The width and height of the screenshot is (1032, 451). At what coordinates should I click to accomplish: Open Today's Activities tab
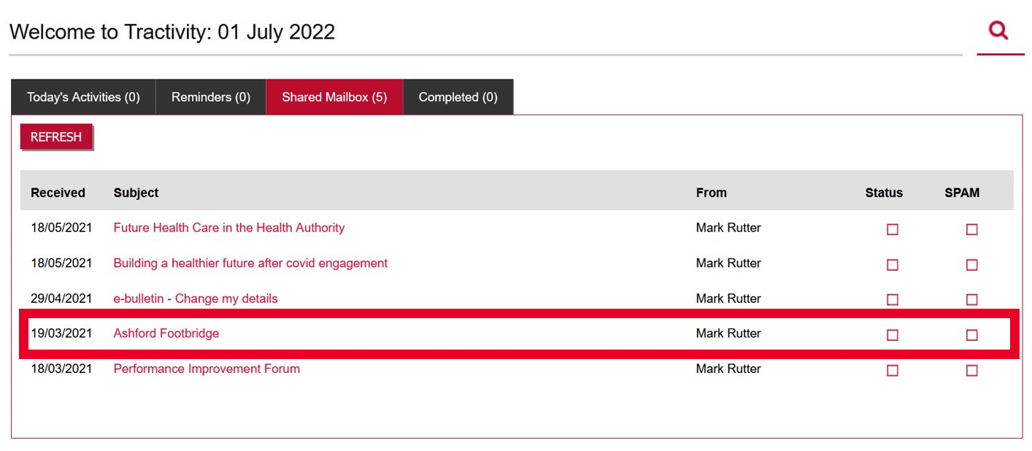point(83,97)
